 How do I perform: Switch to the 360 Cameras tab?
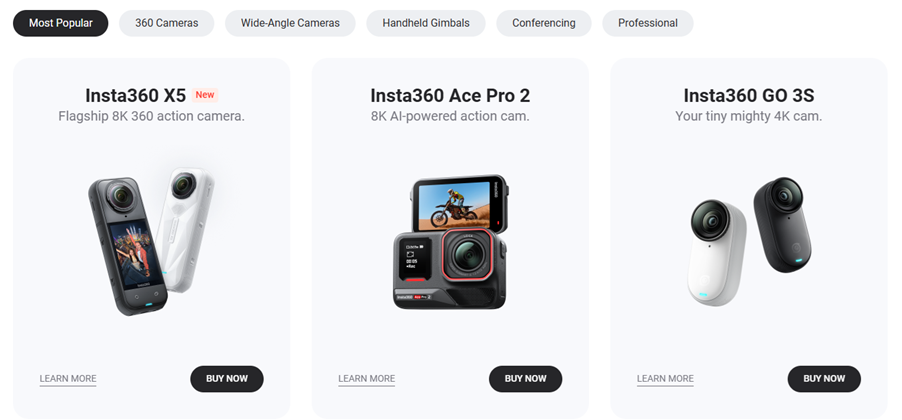[166, 23]
